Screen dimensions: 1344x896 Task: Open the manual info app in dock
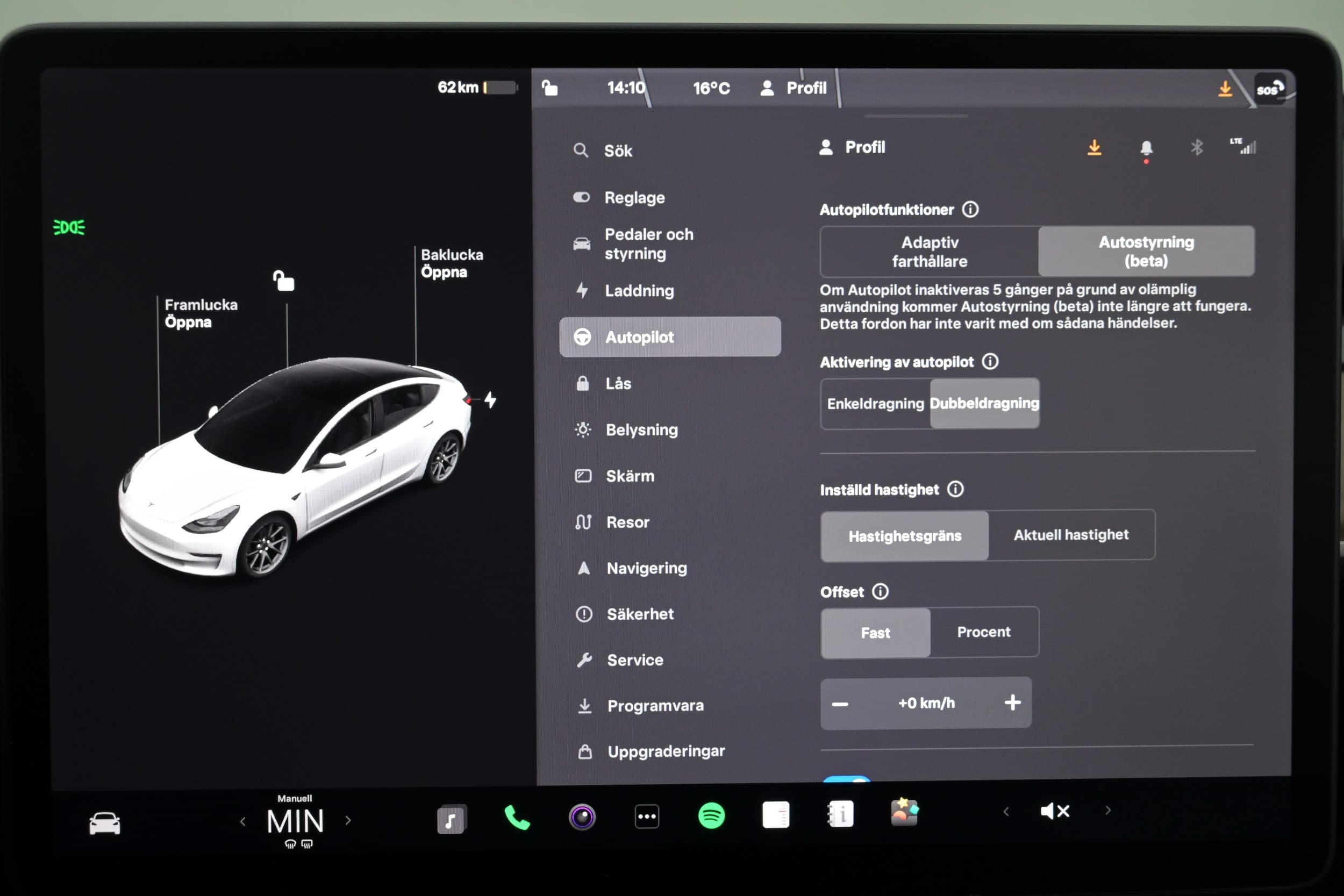(x=841, y=814)
